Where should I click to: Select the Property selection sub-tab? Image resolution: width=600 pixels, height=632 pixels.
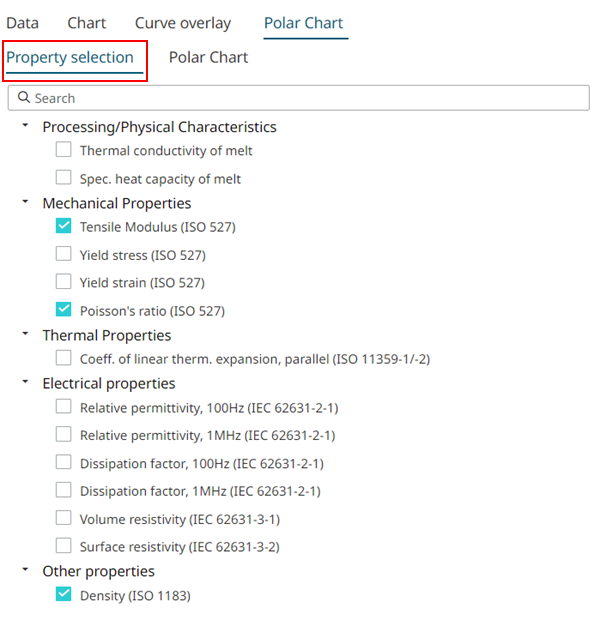70,58
